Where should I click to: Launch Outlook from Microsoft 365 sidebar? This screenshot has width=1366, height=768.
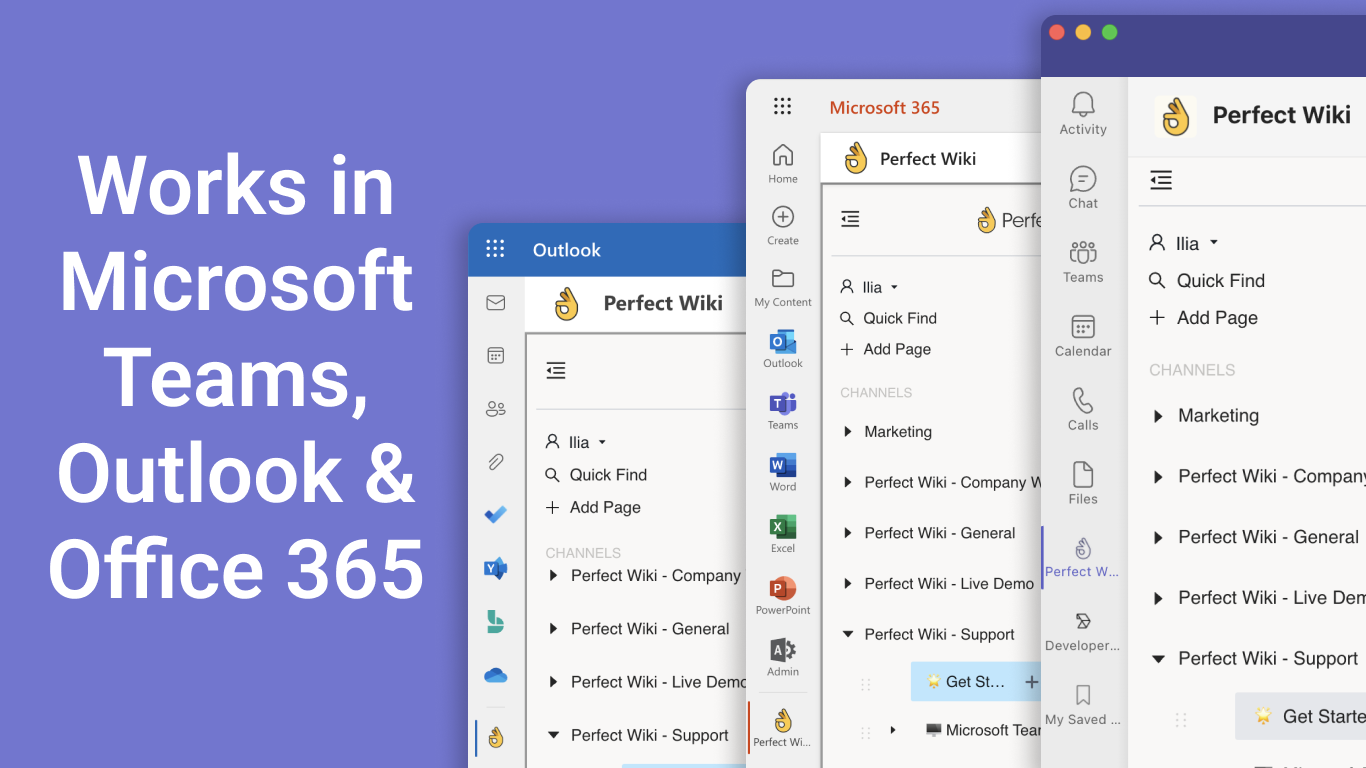pyautogui.click(x=783, y=349)
